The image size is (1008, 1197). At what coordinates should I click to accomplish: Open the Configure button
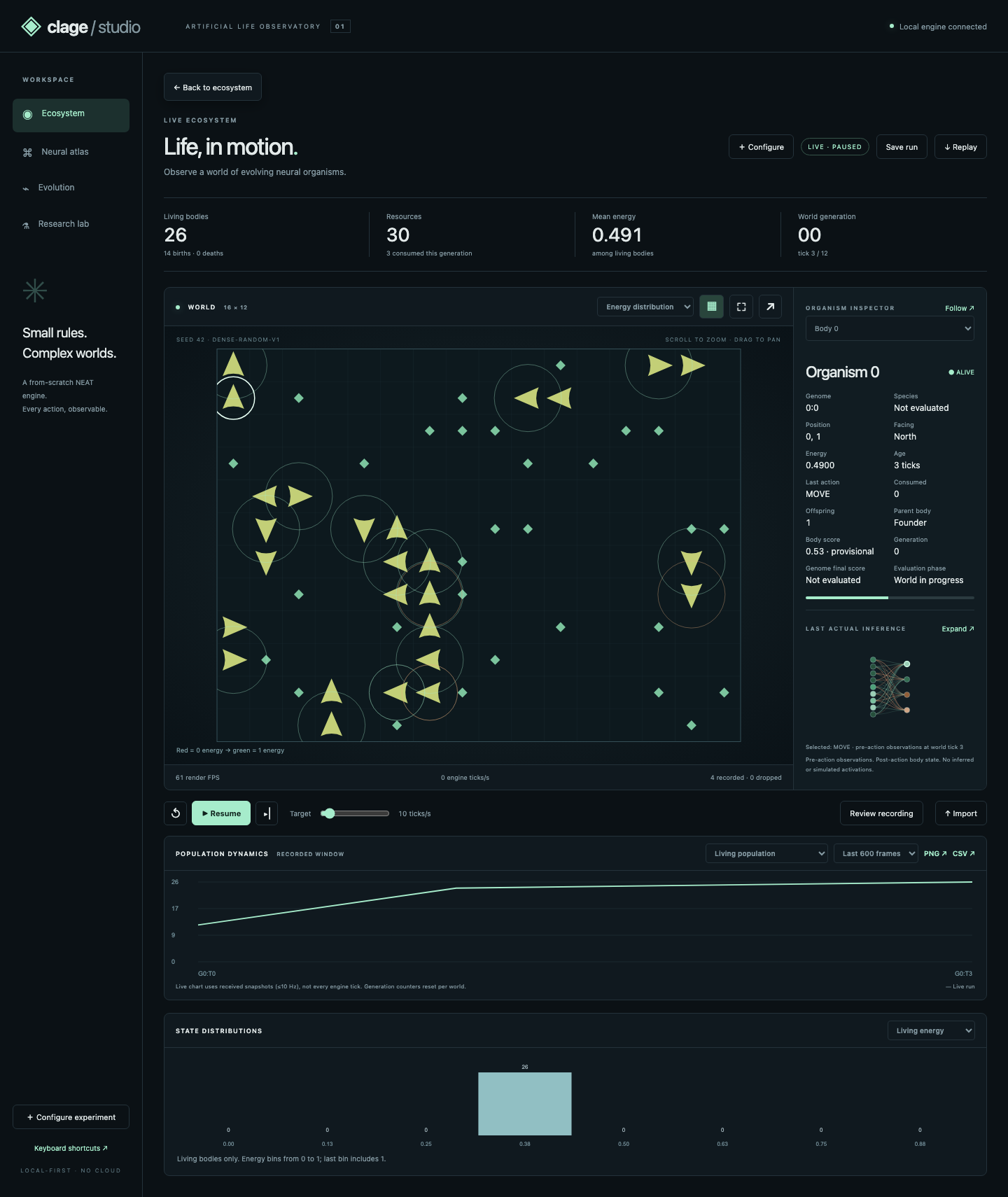[x=761, y=147]
